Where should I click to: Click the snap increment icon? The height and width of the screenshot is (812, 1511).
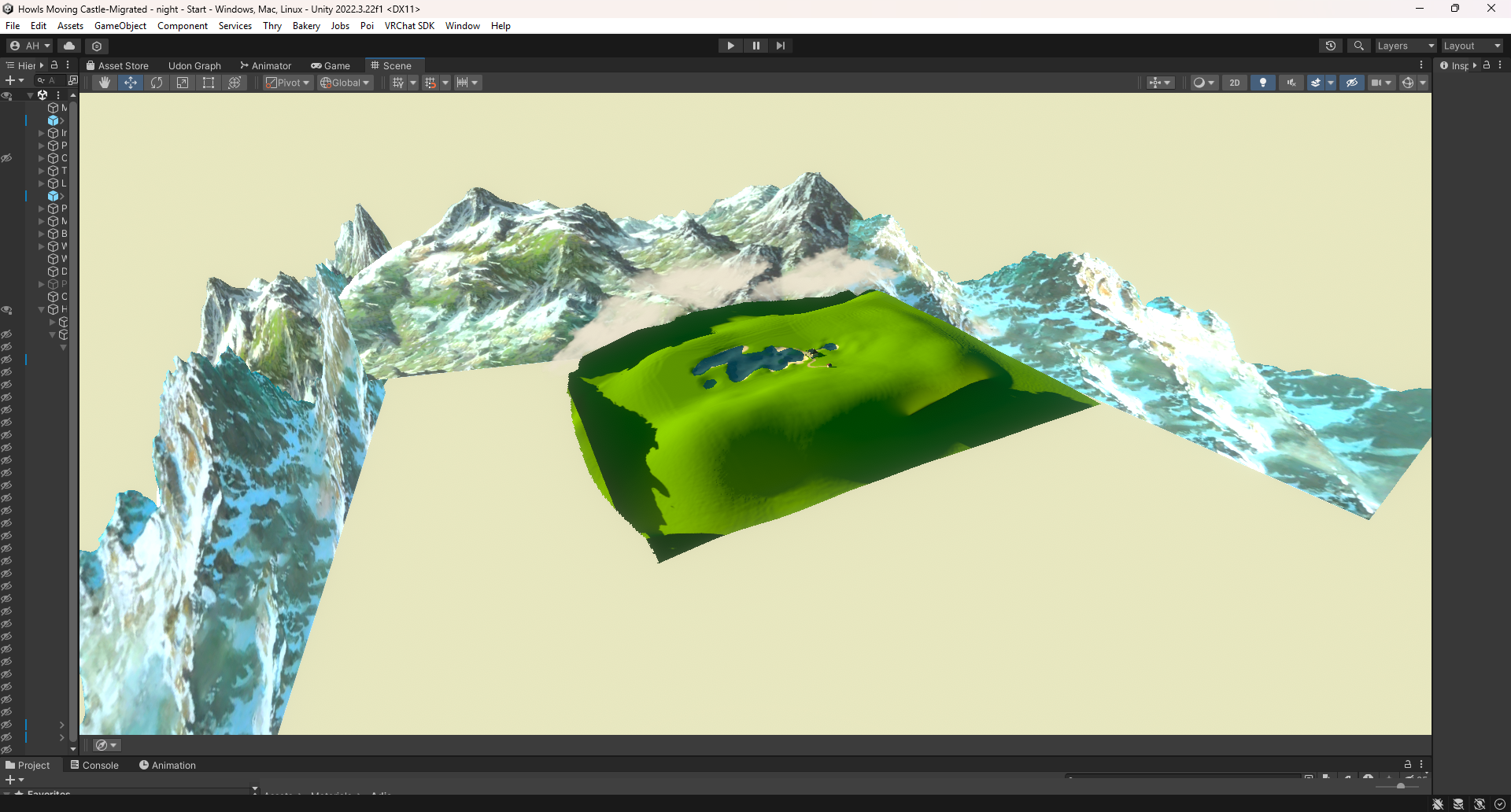pos(430,83)
